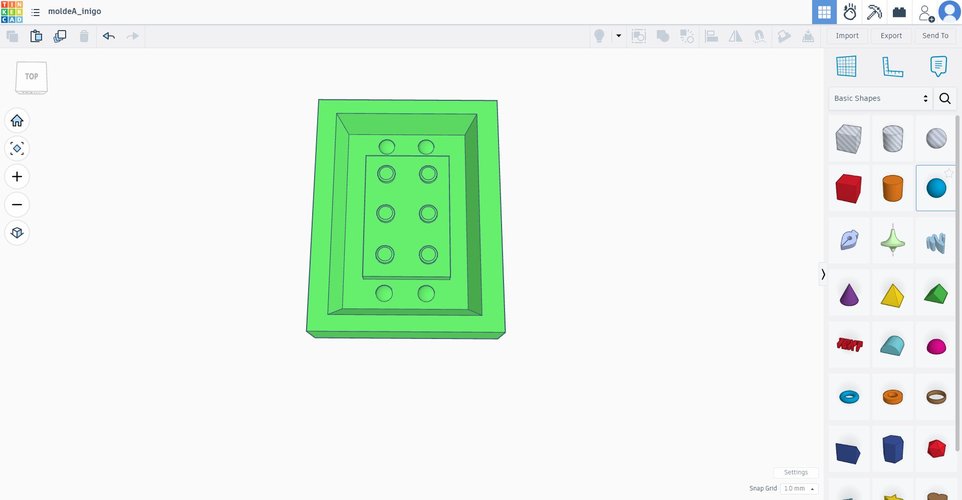Click the shapes panel scrollbar
This screenshot has height=500, width=962.
(x=958, y=282)
